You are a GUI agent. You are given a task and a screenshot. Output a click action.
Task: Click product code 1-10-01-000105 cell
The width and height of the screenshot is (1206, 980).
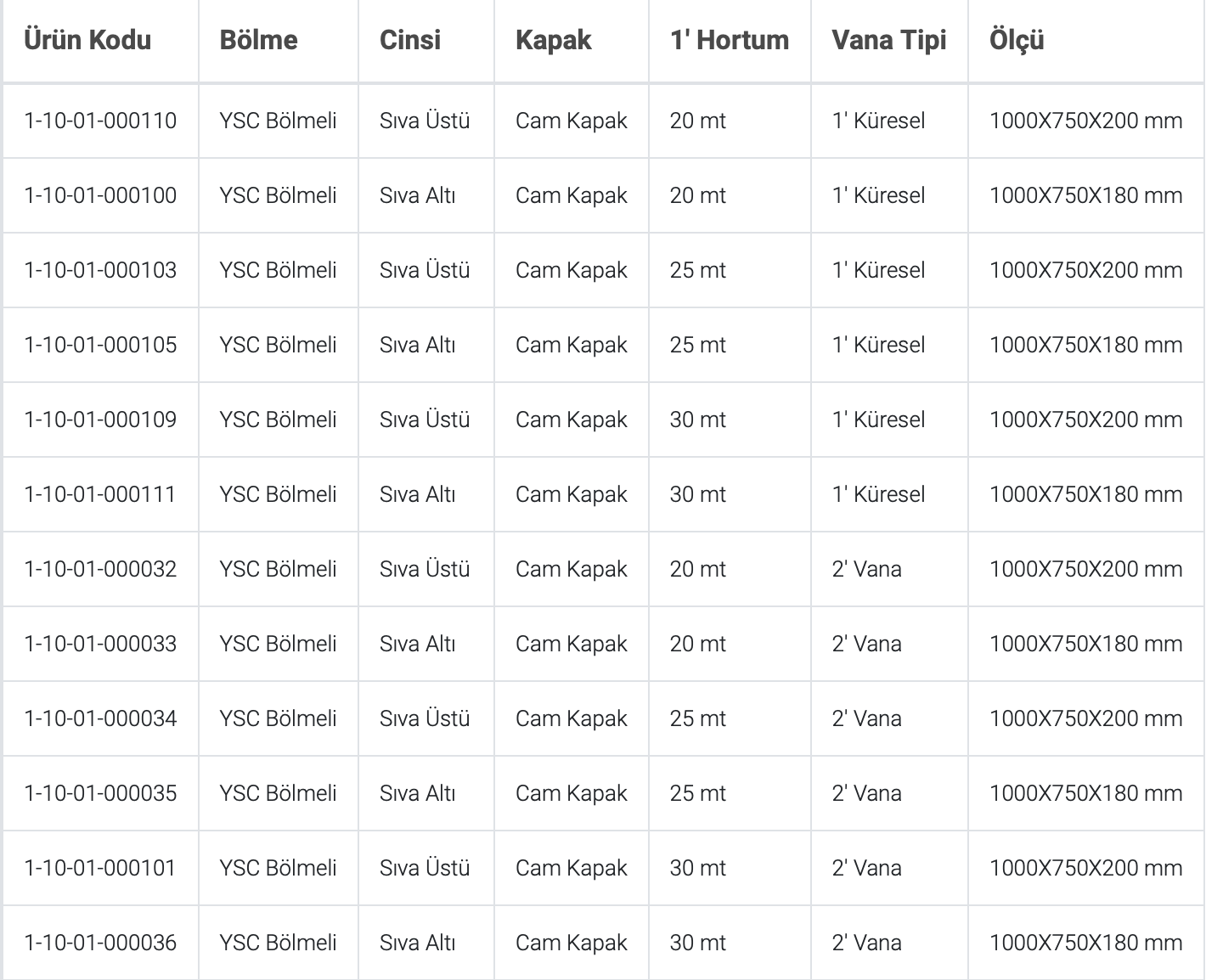pos(100,345)
